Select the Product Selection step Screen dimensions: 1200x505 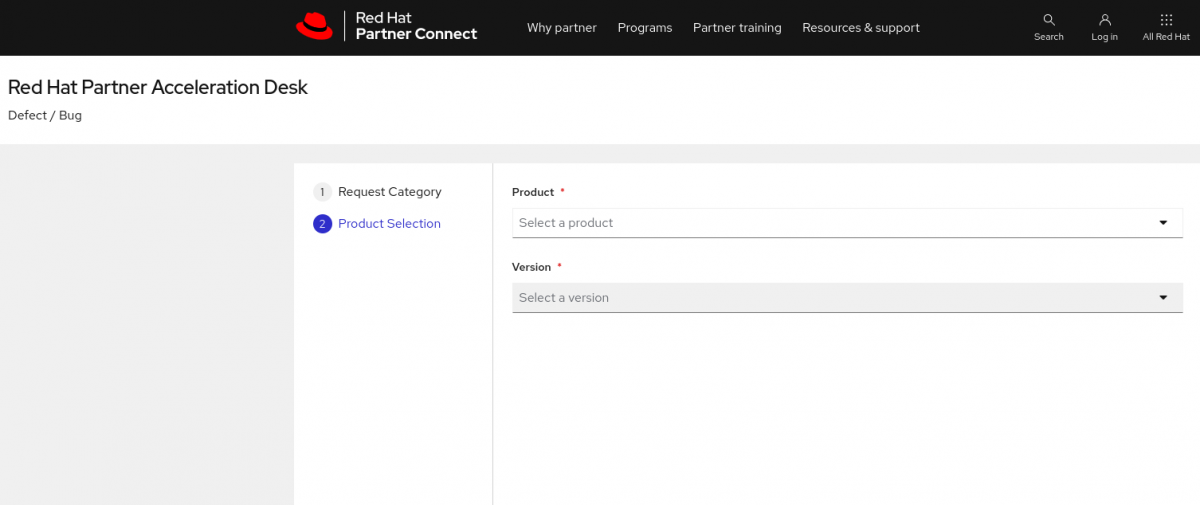pyautogui.click(x=389, y=224)
